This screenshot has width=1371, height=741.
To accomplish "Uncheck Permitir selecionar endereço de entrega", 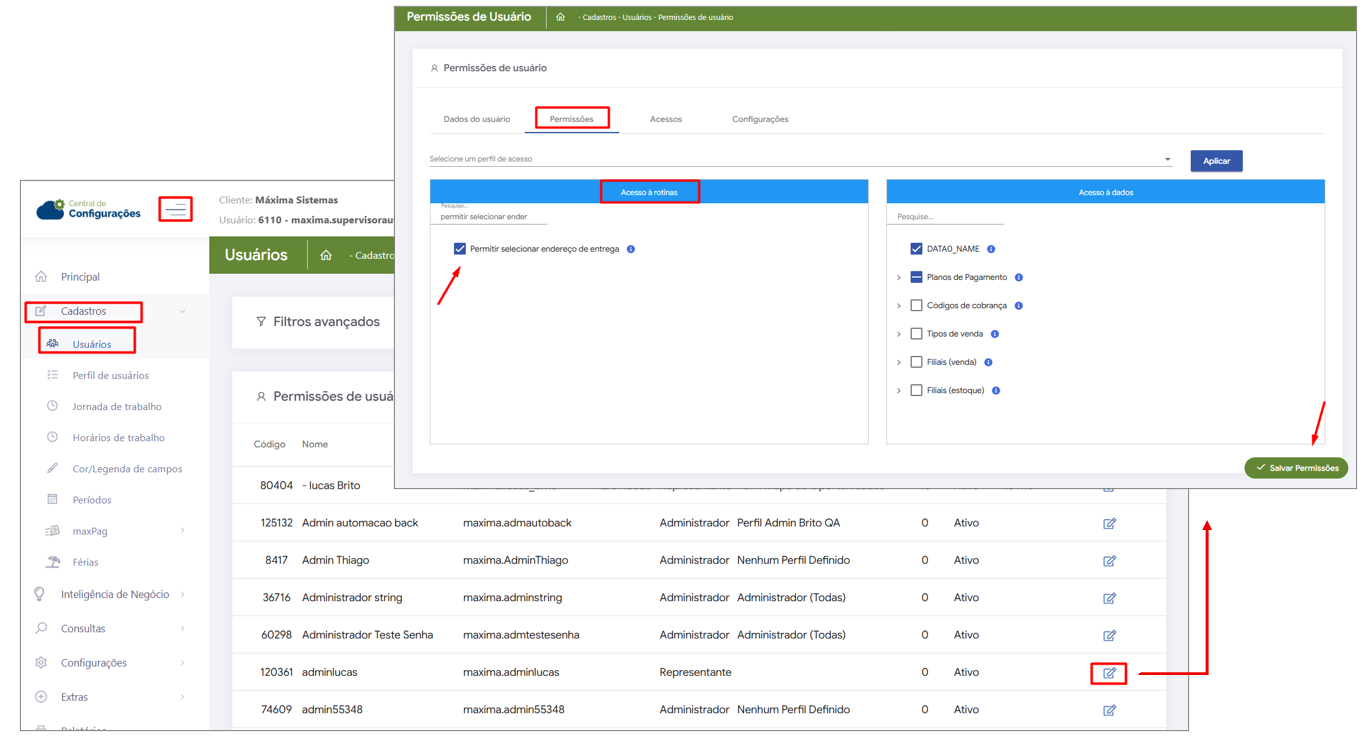I will click(x=460, y=249).
